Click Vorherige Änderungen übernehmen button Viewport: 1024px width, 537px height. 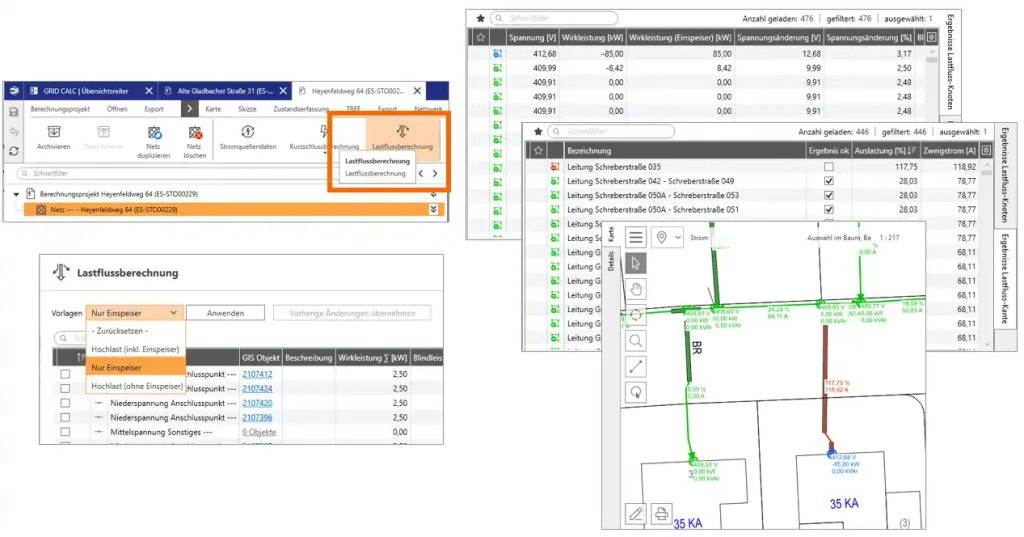(x=352, y=313)
